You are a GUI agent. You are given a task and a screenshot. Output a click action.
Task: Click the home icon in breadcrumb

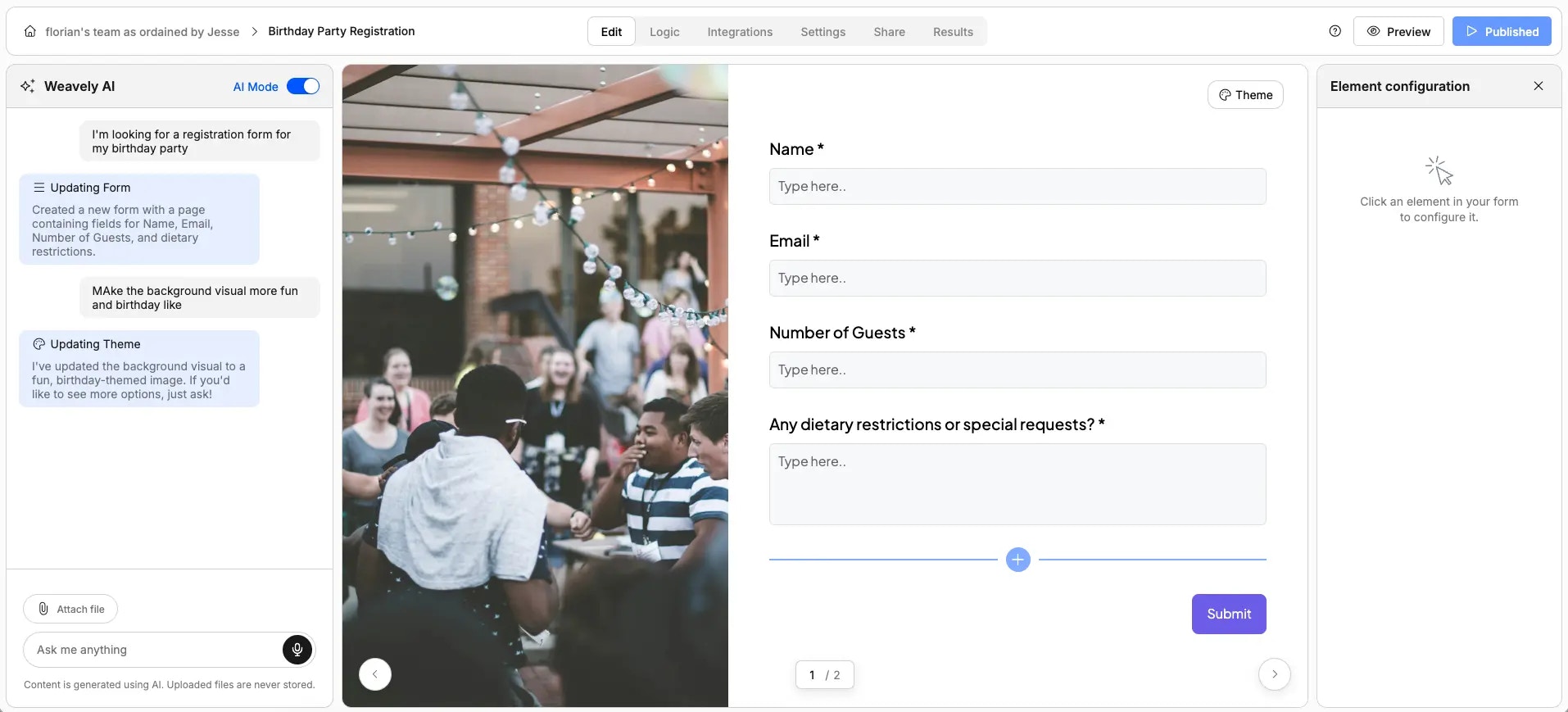pos(30,31)
